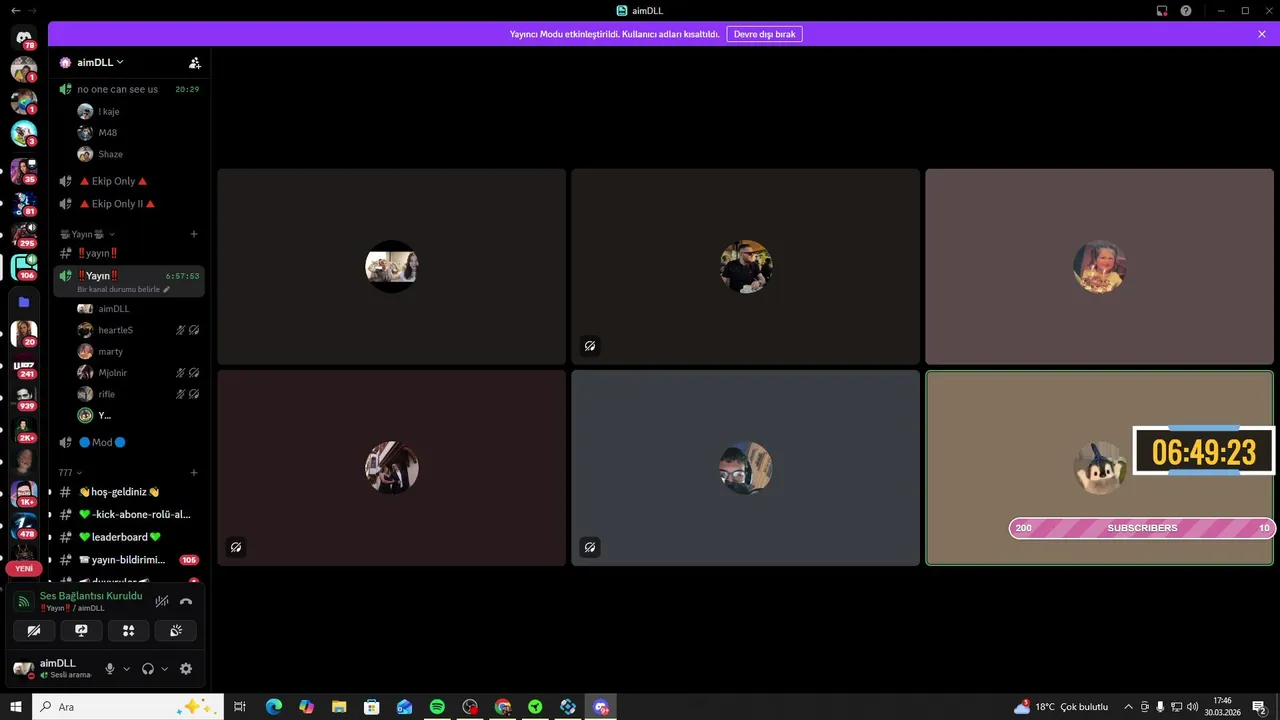Open the help question mark icon

1186,11
